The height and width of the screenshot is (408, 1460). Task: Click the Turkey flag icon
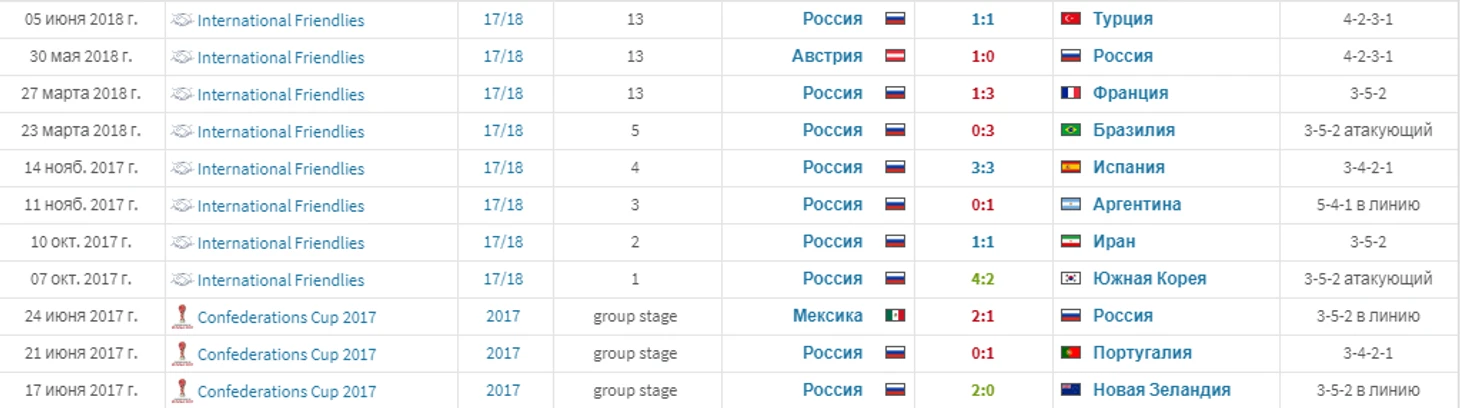coord(1071,19)
